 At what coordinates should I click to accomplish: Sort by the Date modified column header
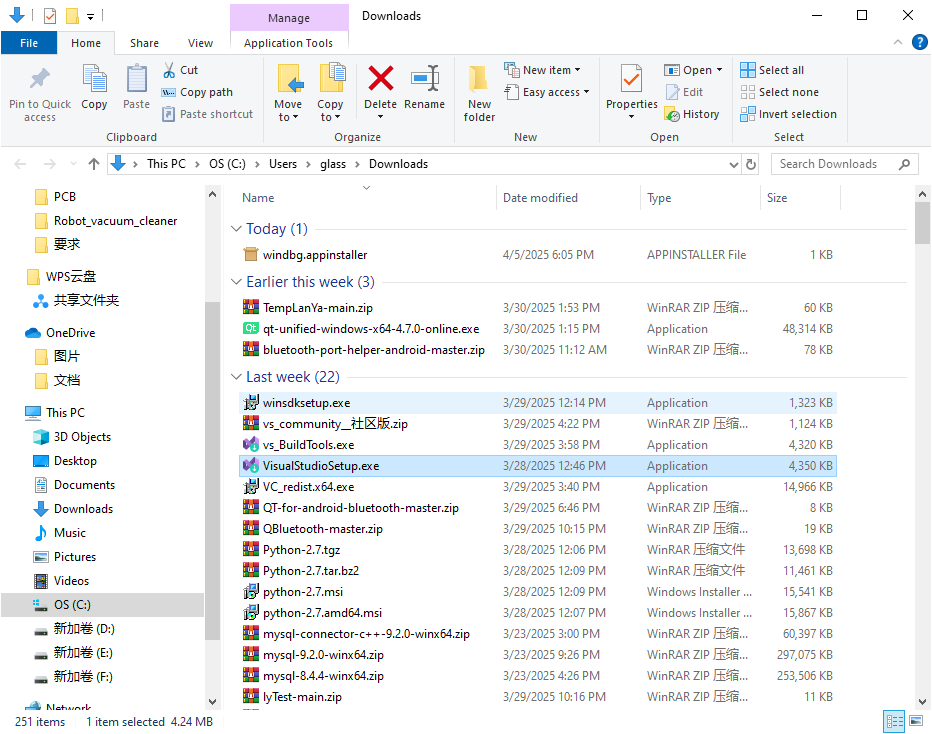pos(541,198)
